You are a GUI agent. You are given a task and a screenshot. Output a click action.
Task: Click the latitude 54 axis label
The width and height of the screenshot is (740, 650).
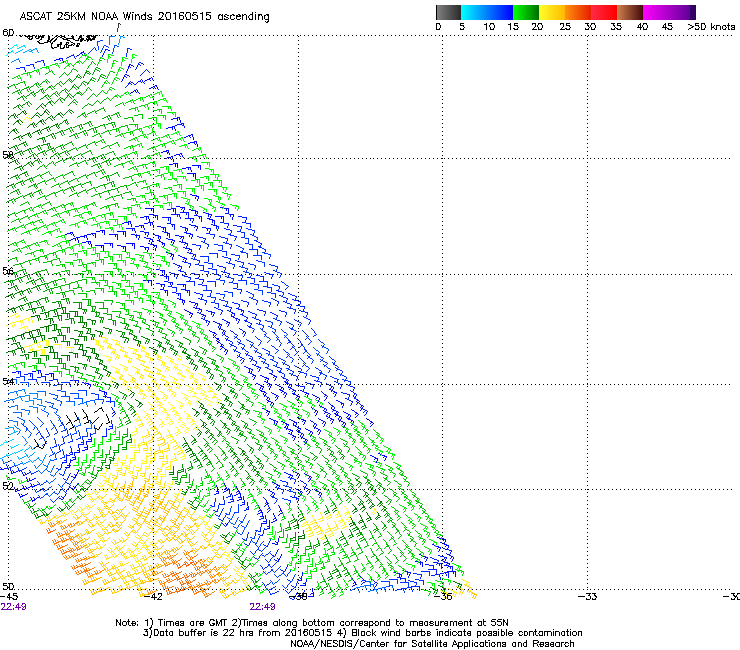8,381
